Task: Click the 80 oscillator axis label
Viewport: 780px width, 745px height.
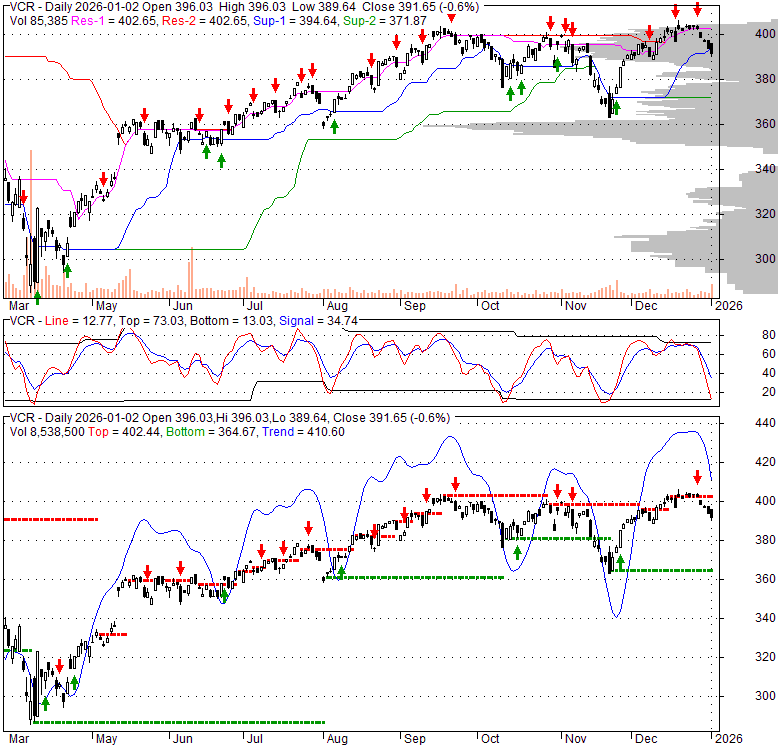Action: 769,335
